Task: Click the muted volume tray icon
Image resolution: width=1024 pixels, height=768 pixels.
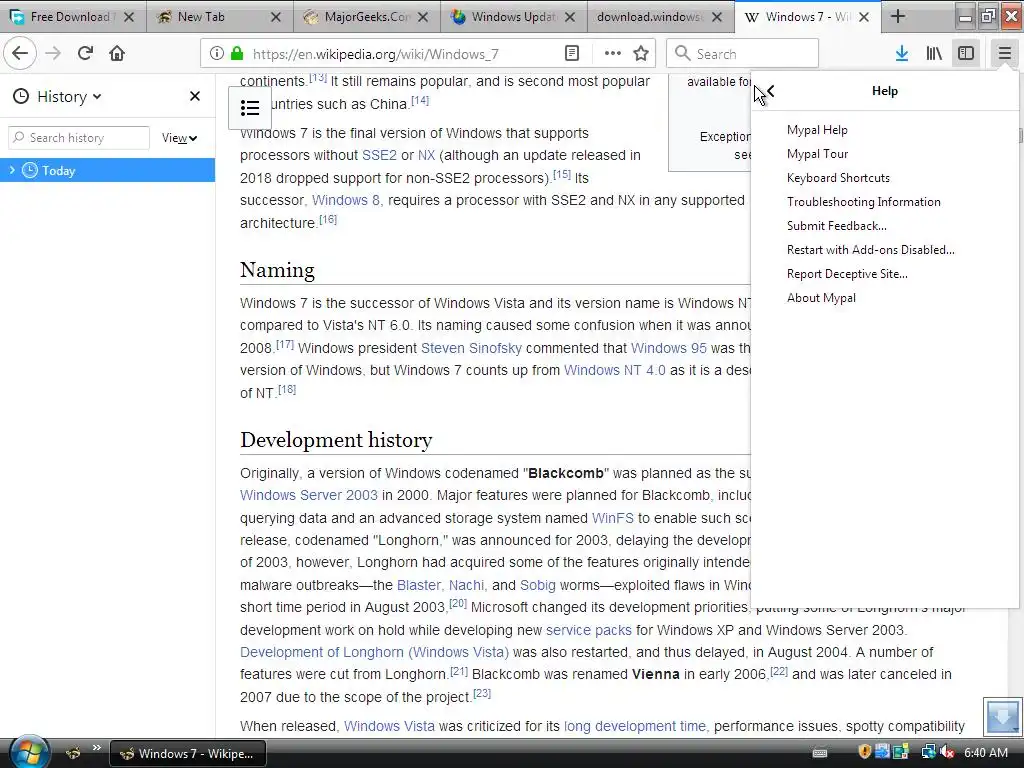Action: 947,753
